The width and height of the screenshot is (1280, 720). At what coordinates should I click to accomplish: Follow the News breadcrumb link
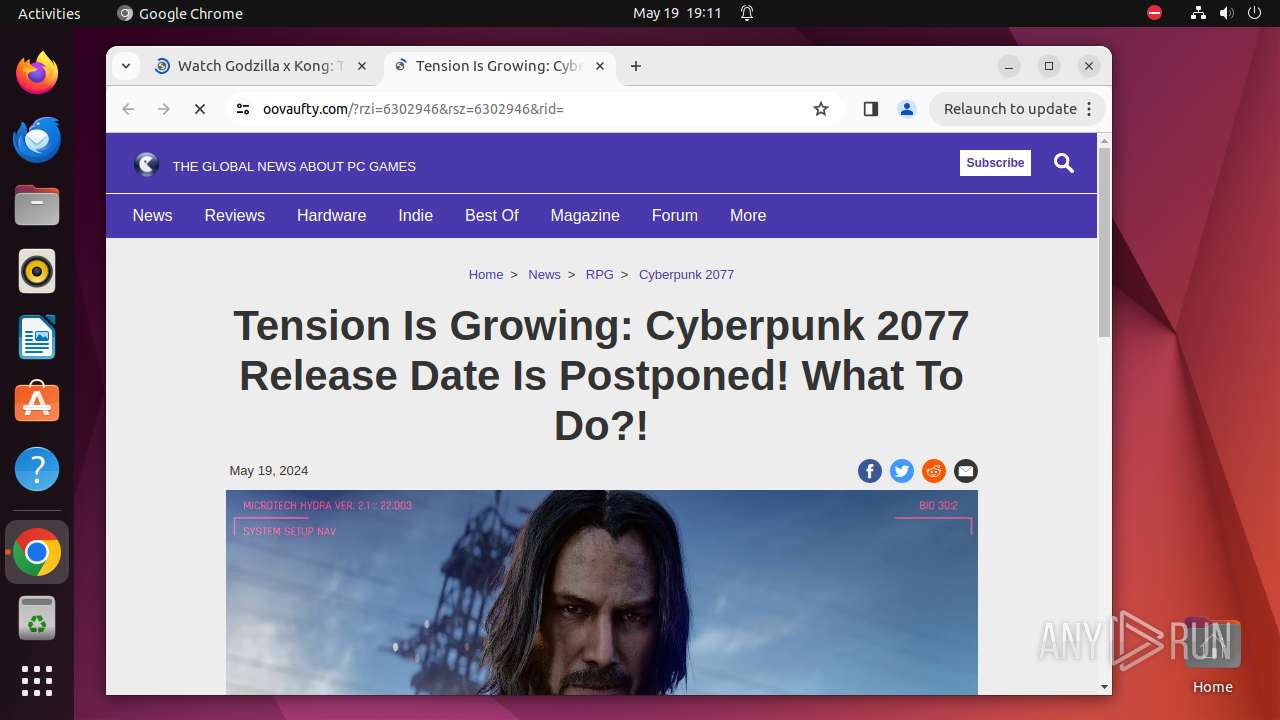544,274
